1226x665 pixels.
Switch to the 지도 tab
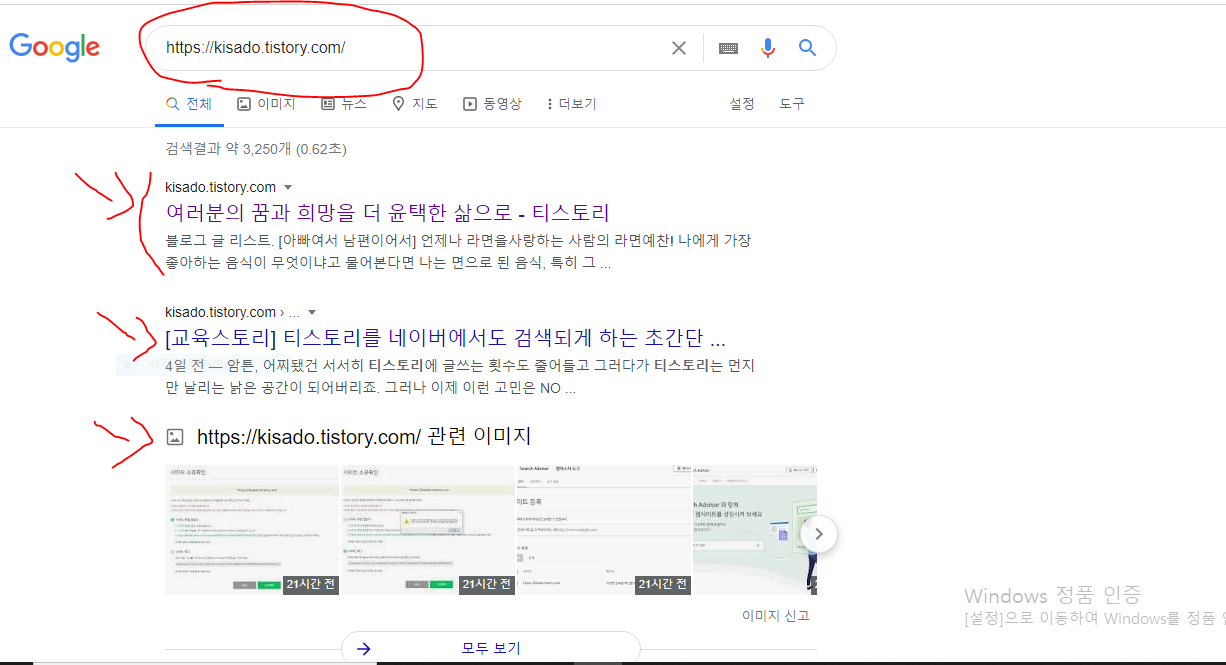pyautogui.click(x=415, y=104)
